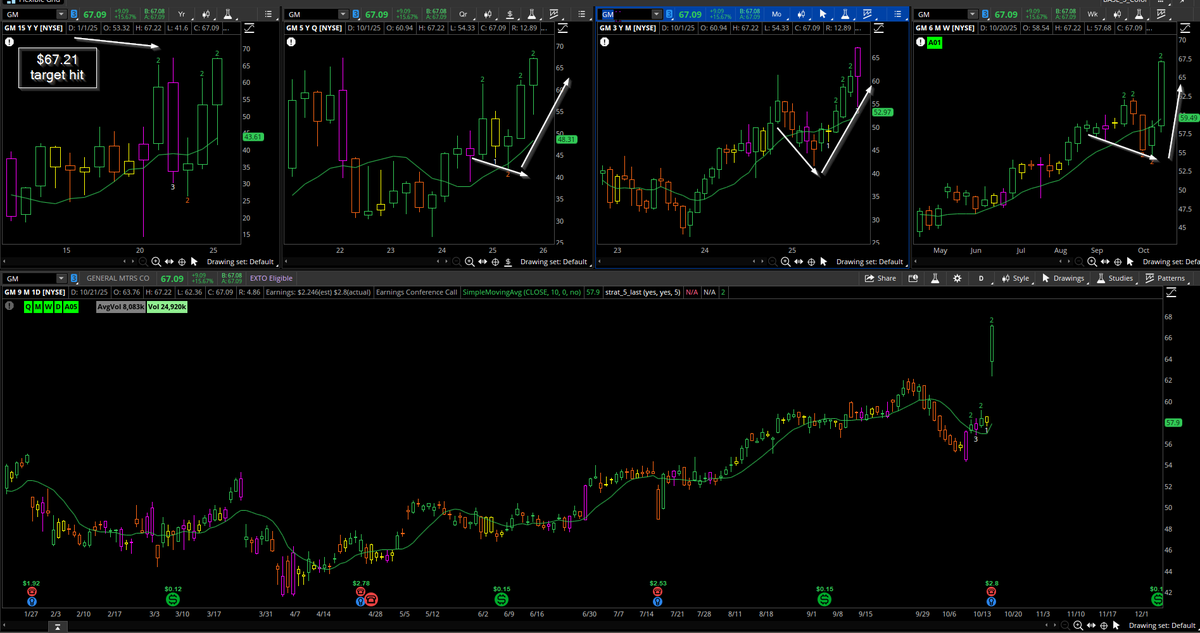The image size is (1200, 633).
Task: Open the Studies button in main chart toolbar
Action: point(1115,278)
